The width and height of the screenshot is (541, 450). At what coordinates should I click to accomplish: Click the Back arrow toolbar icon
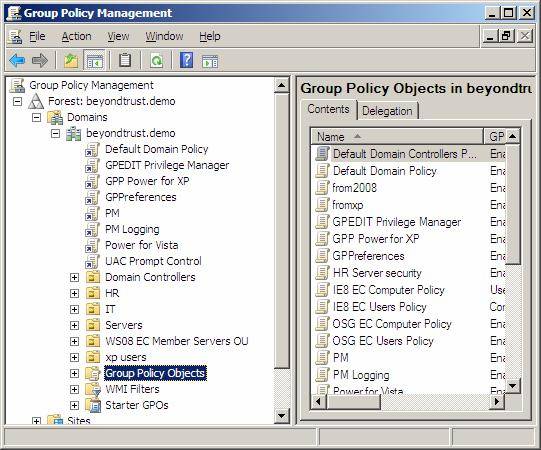(17, 60)
